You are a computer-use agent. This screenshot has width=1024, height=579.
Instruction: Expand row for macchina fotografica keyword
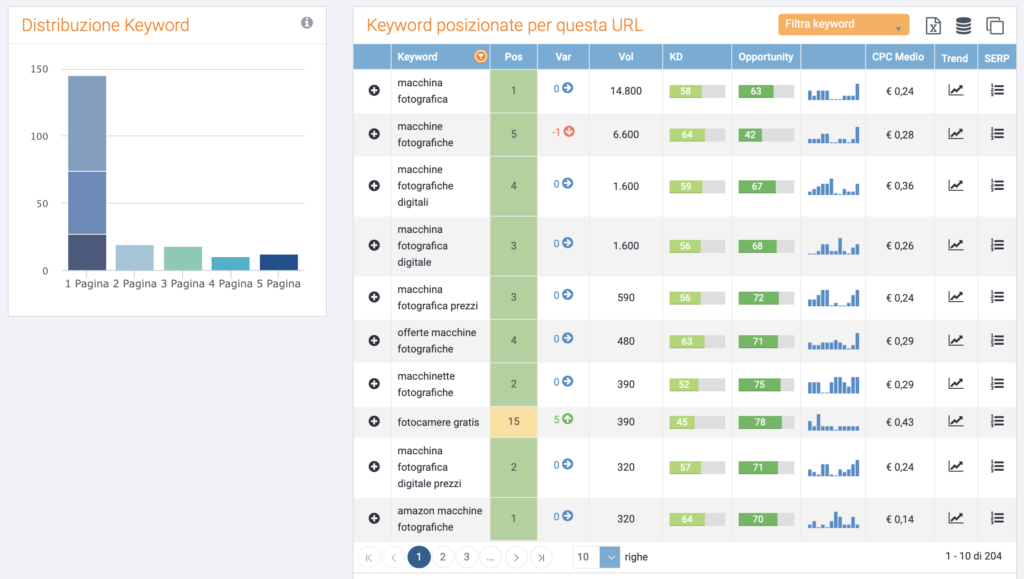click(374, 91)
